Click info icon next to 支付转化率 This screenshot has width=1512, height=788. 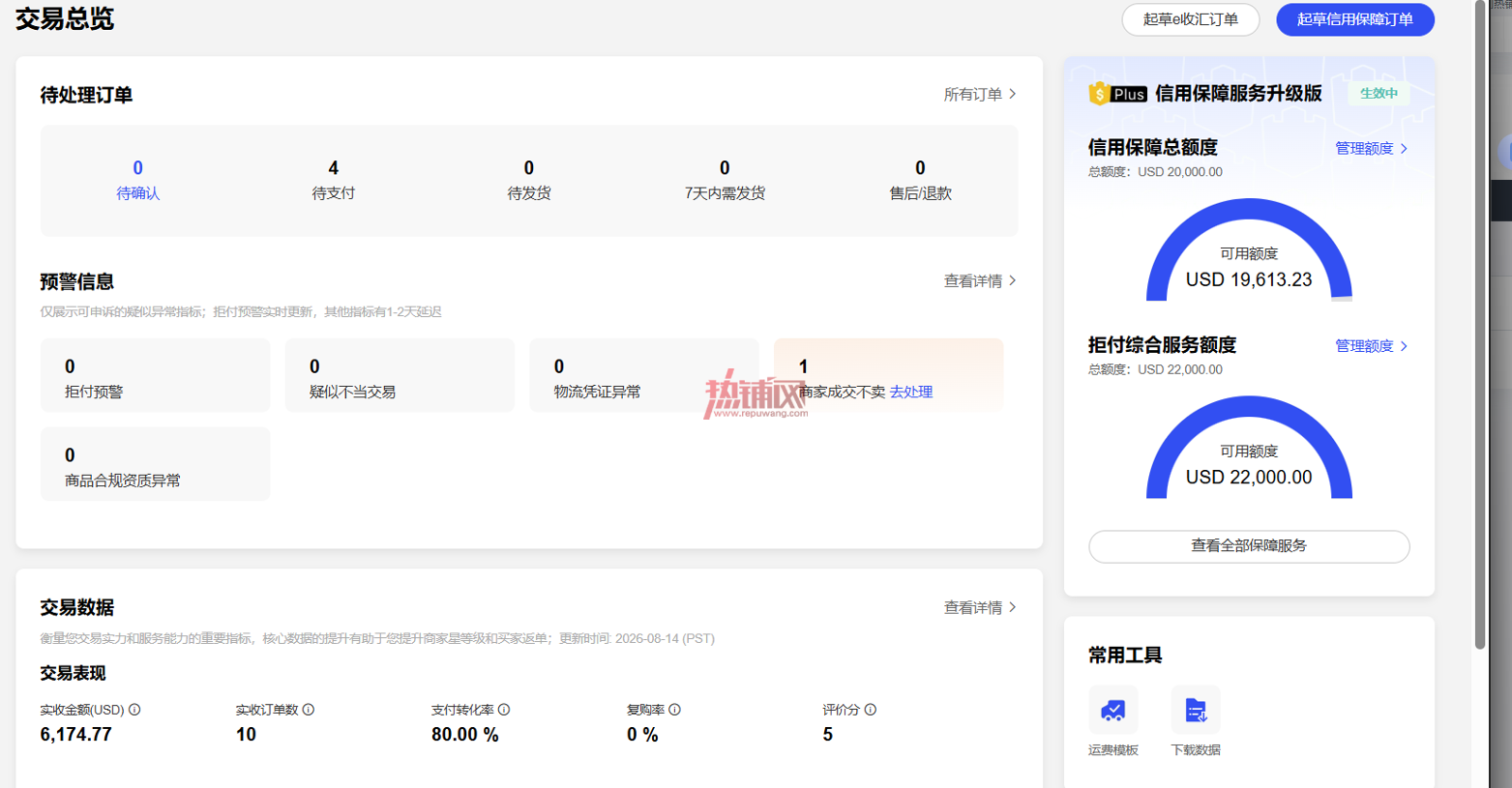(504, 710)
